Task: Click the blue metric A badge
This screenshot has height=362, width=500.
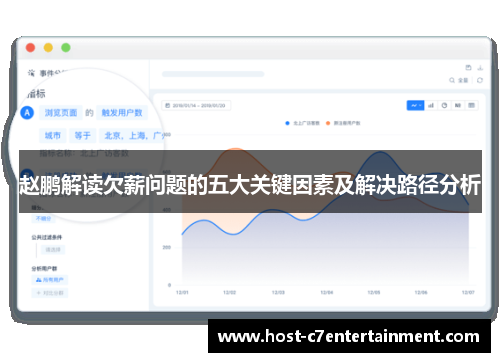Action: [27, 113]
